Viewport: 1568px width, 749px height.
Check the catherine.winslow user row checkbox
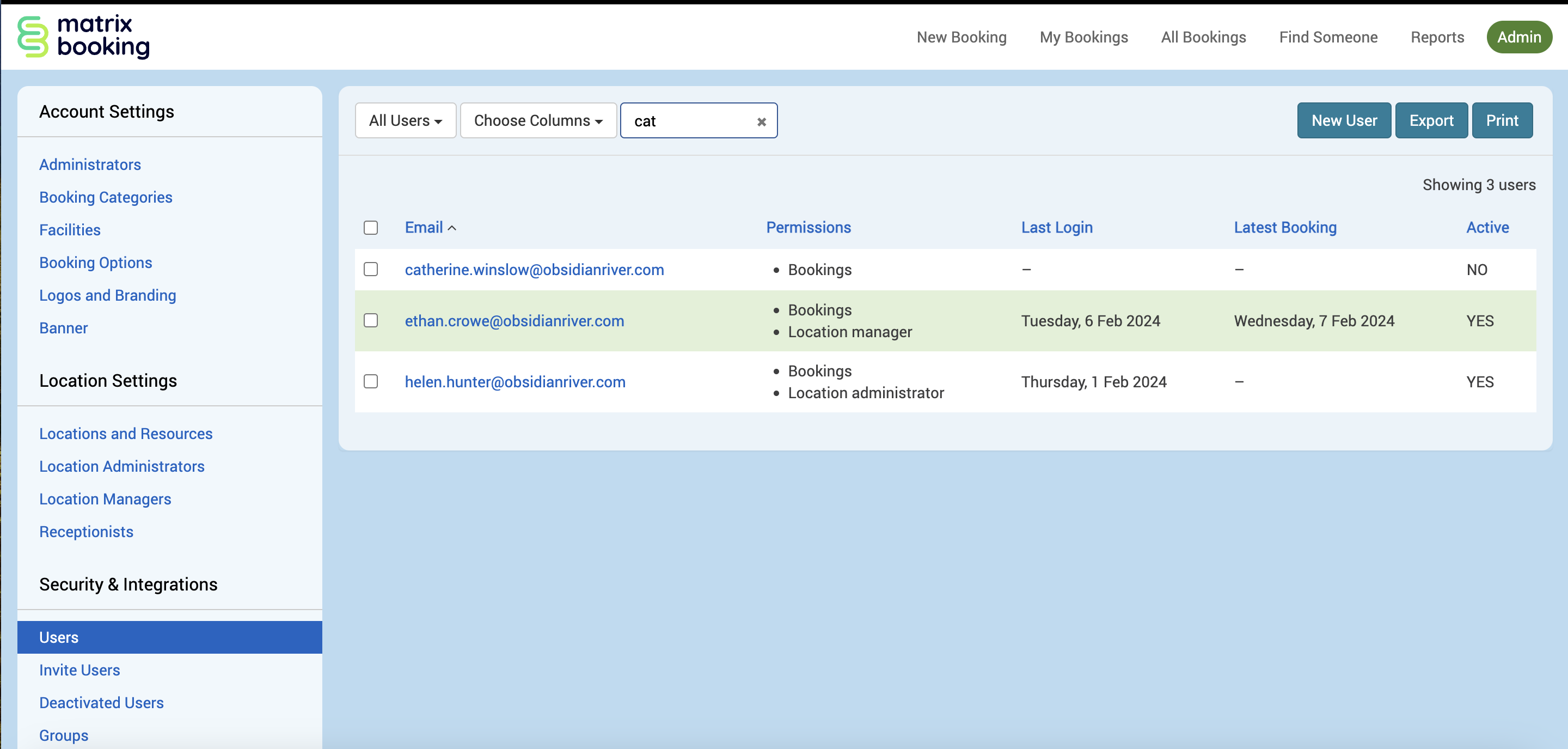[371, 269]
